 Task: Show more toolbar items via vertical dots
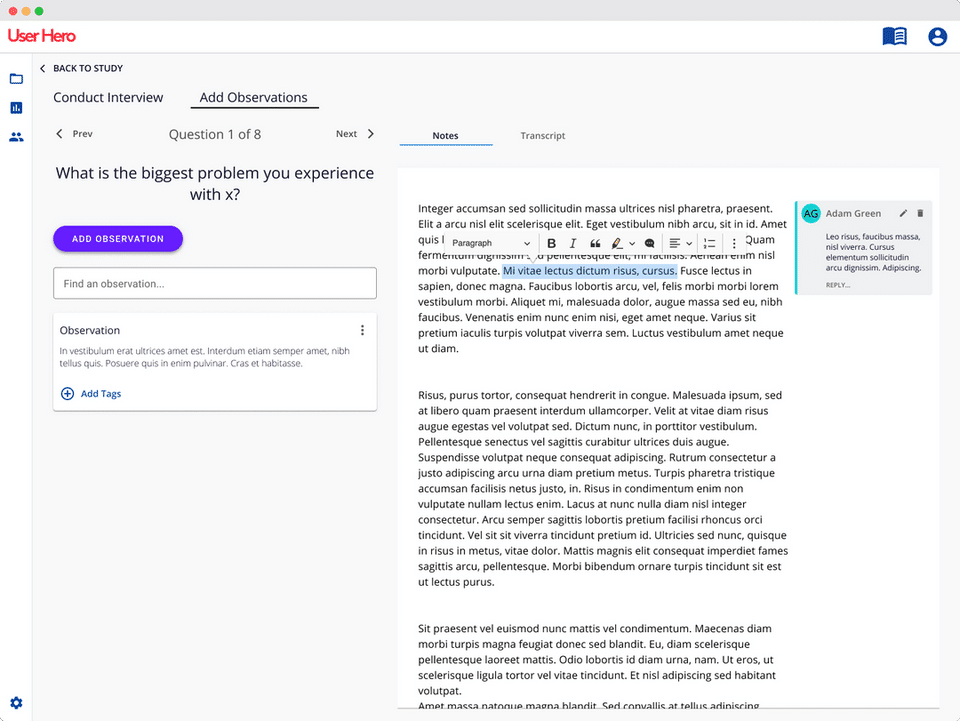coord(734,243)
